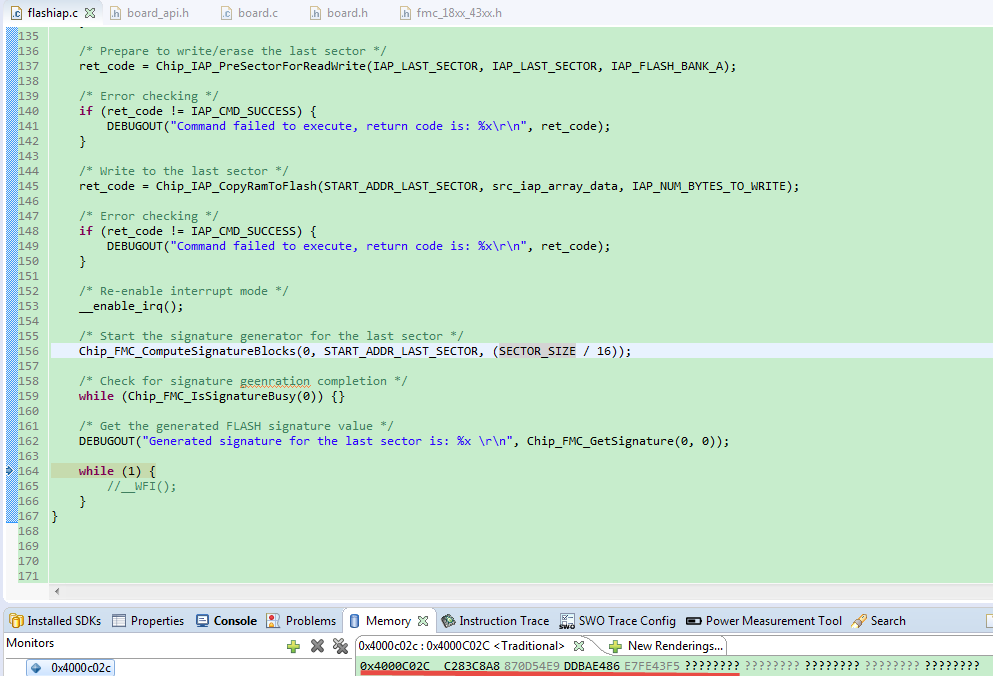This screenshot has width=993, height=676.
Task: Click the Memory view icon
Action: 355,621
